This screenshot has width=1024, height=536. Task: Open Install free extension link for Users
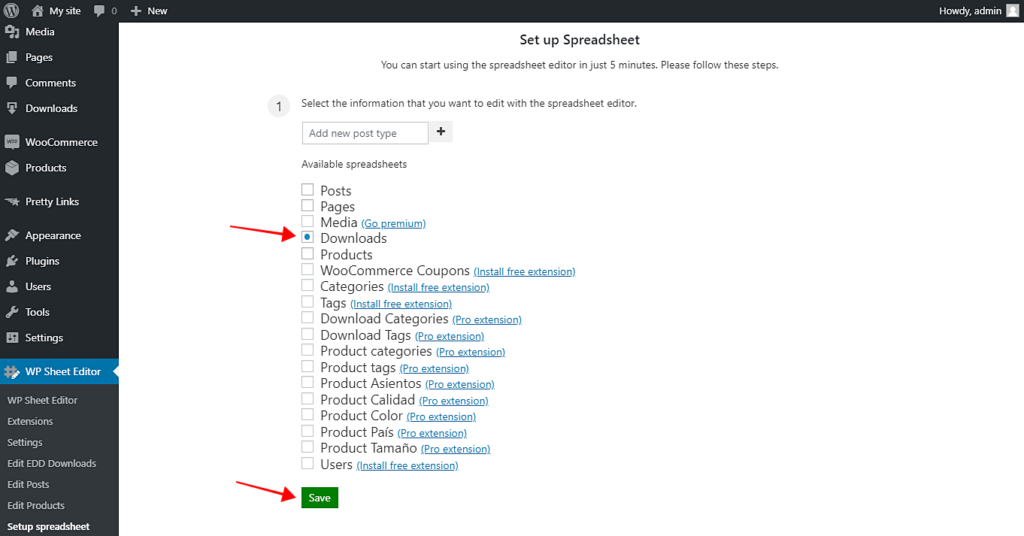[x=408, y=465]
